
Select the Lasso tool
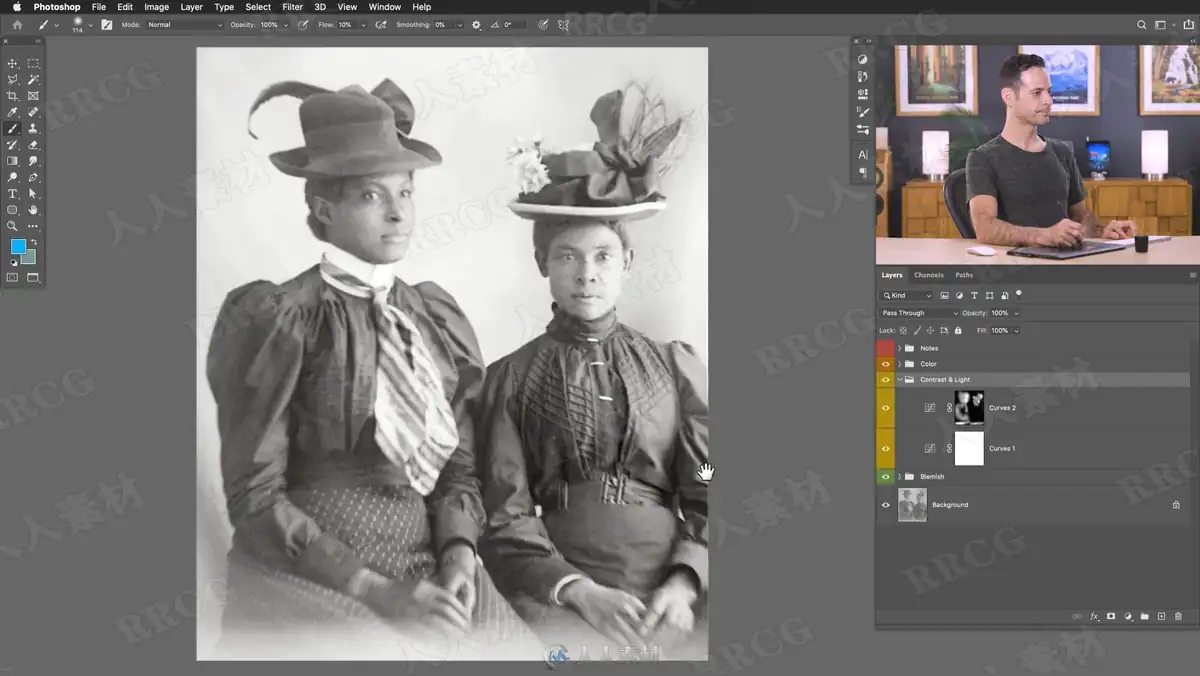point(13,79)
